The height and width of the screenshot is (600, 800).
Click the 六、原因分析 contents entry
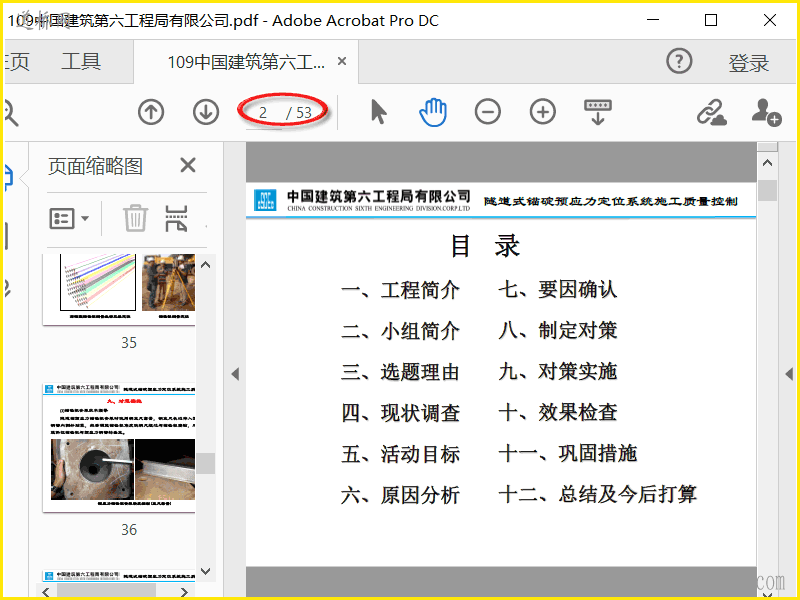coord(401,495)
